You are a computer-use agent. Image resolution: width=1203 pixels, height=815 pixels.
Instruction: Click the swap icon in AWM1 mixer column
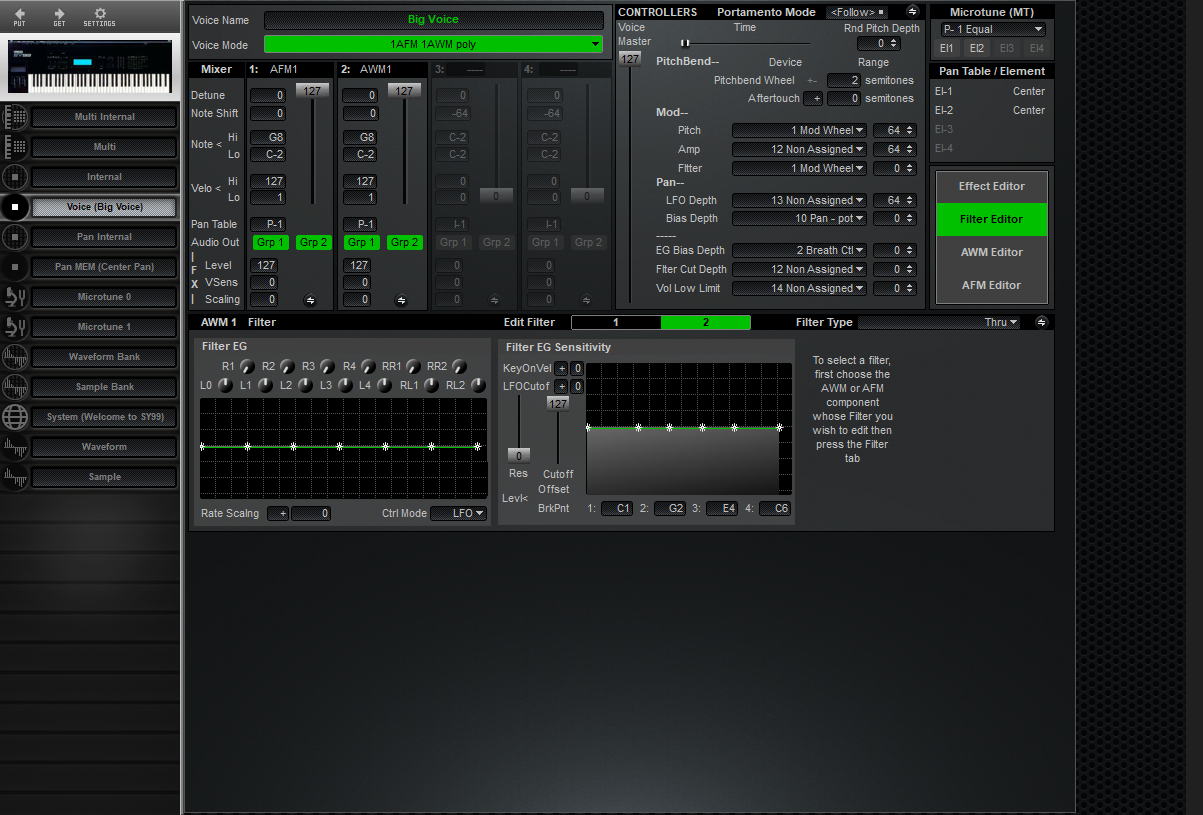click(x=401, y=300)
